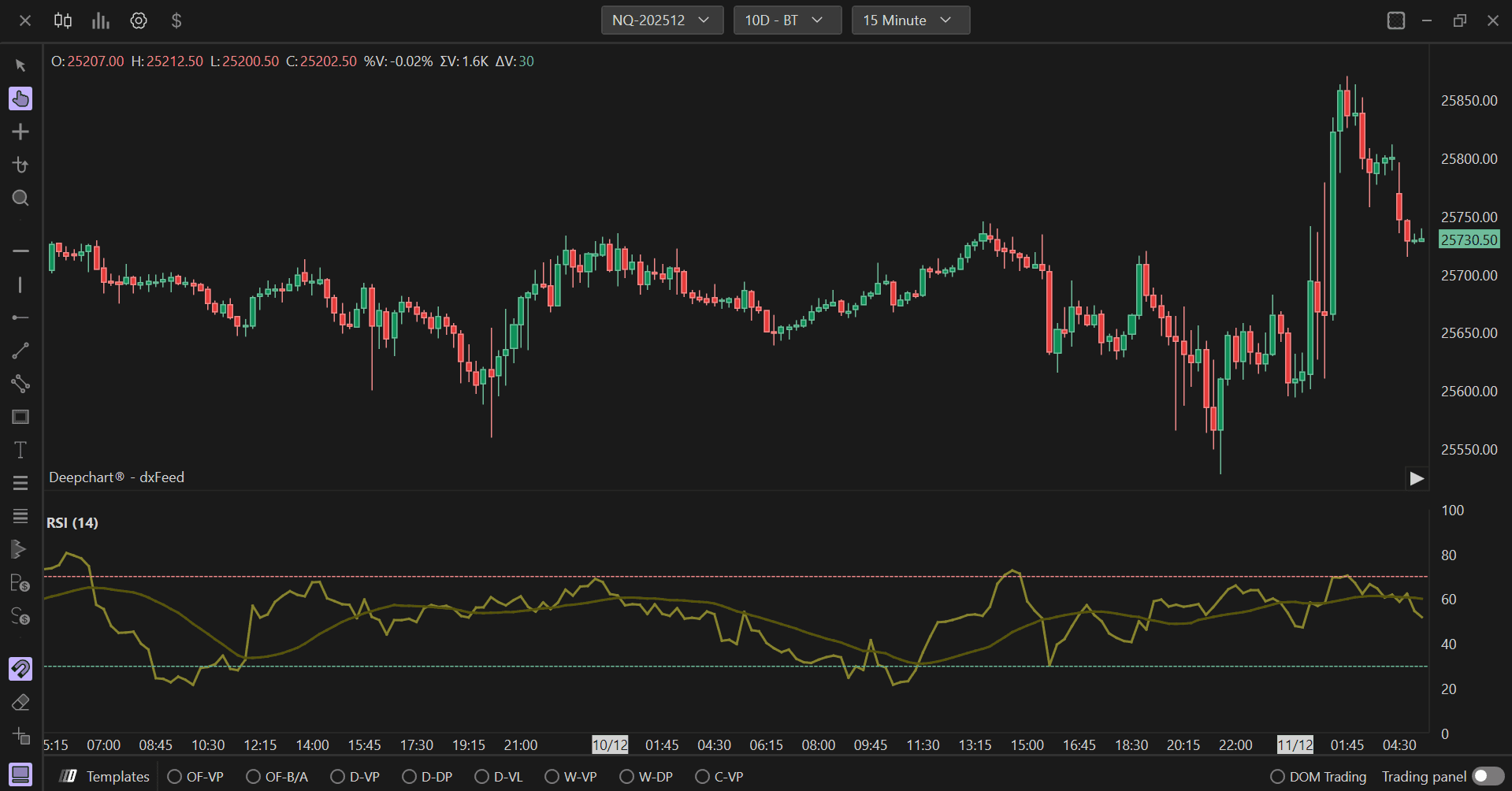Open chart settings gear icon
1512x791 pixels.
click(x=139, y=20)
